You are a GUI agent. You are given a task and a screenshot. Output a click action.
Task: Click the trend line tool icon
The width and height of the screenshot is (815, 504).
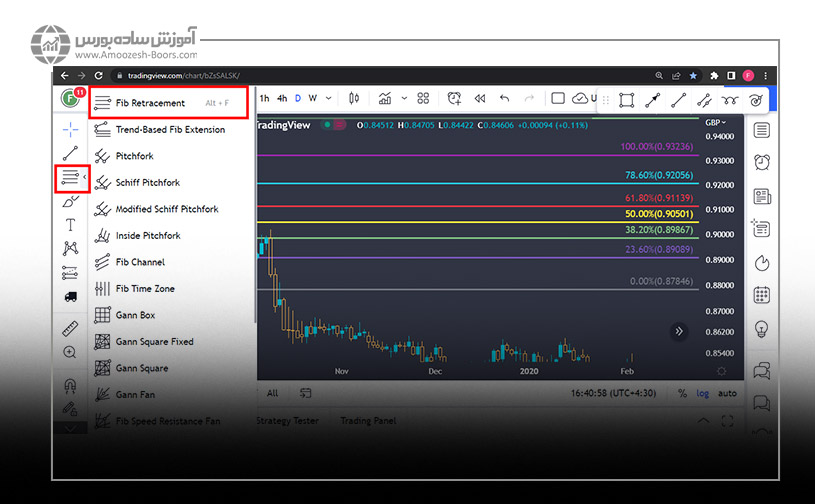70,154
